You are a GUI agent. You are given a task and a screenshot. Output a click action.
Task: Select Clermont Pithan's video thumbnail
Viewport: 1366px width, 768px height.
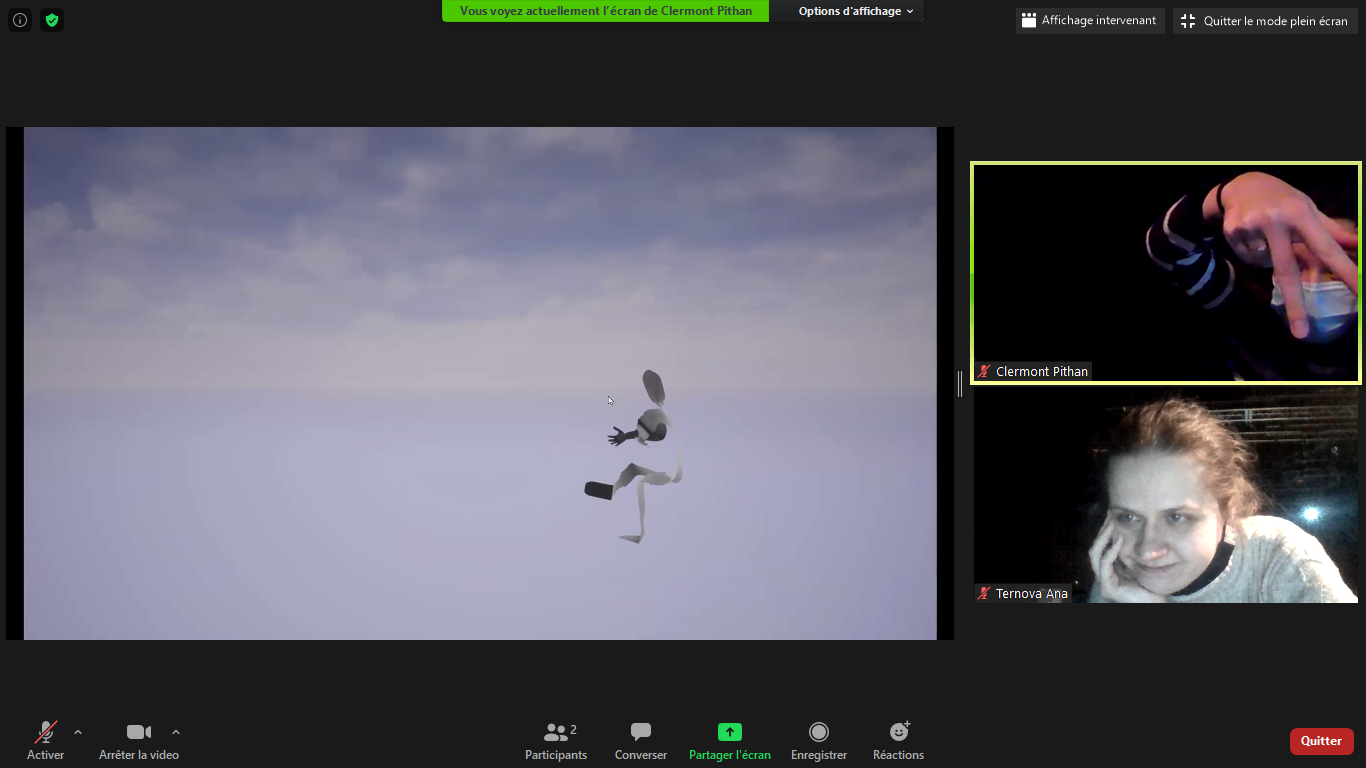[1166, 273]
